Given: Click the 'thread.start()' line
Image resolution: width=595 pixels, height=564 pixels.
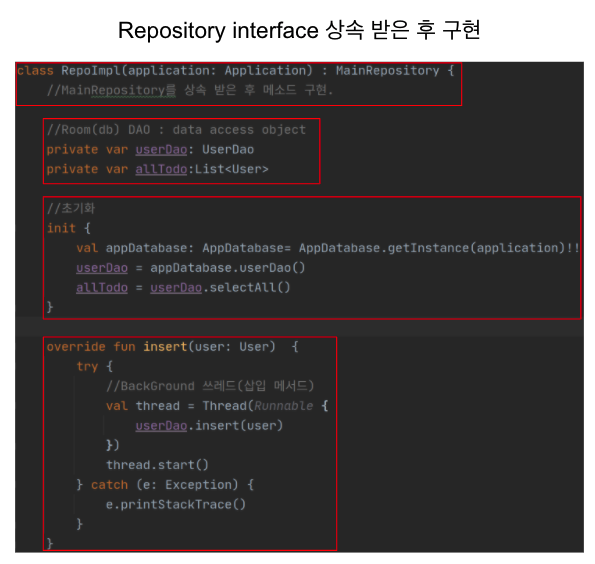Looking at the screenshot, I should pyautogui.click(x=157, y=465).
